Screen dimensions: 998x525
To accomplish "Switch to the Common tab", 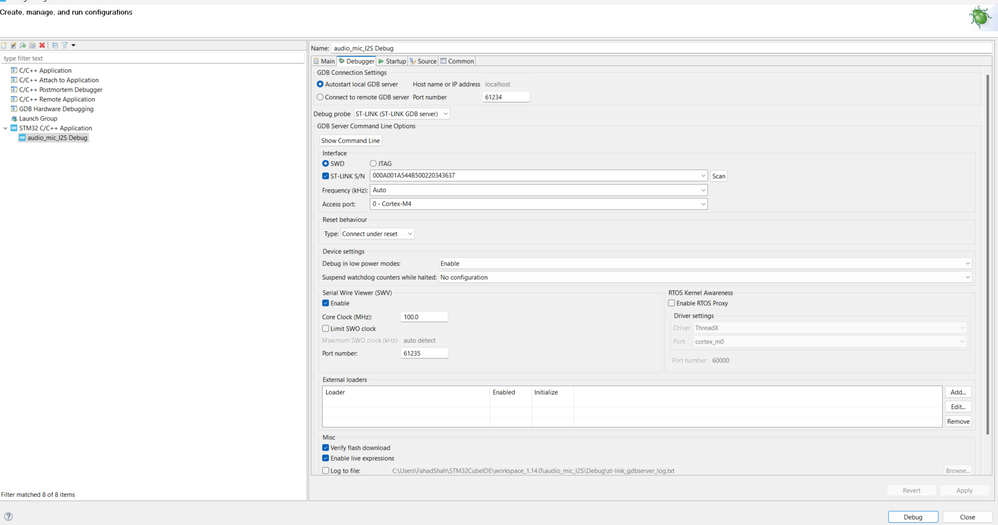I will [458, 61].
